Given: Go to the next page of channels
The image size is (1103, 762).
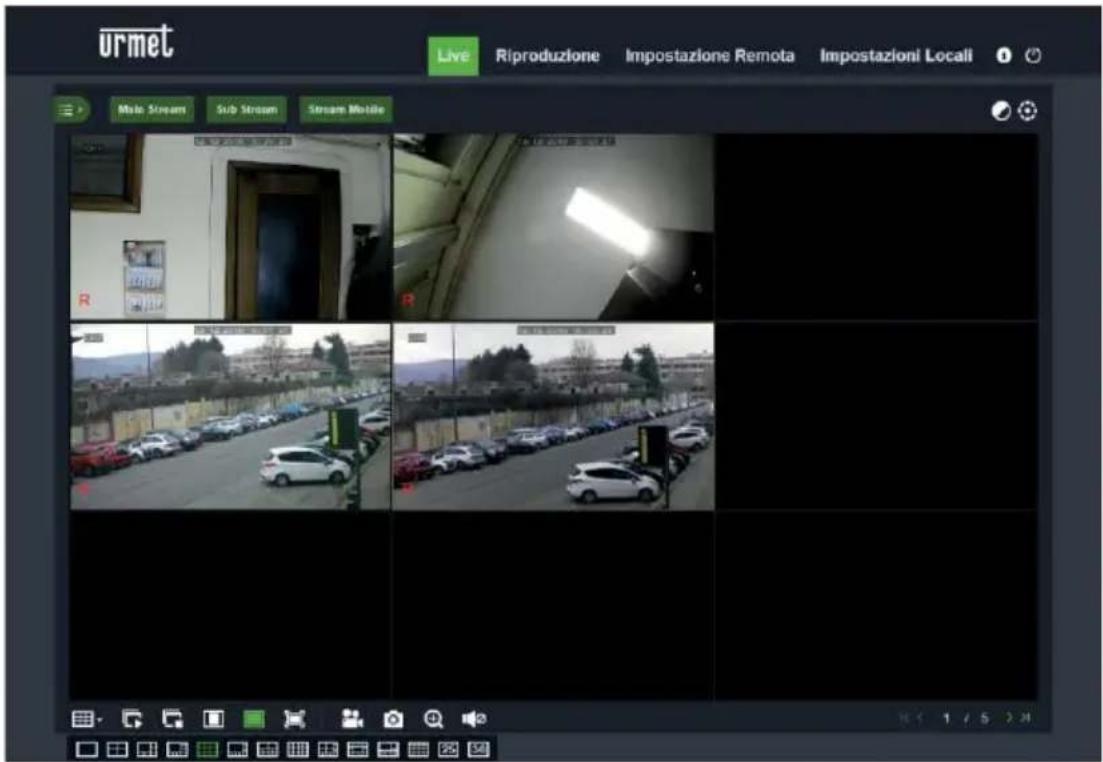Looking at the screenshot, I should 1010,718.
